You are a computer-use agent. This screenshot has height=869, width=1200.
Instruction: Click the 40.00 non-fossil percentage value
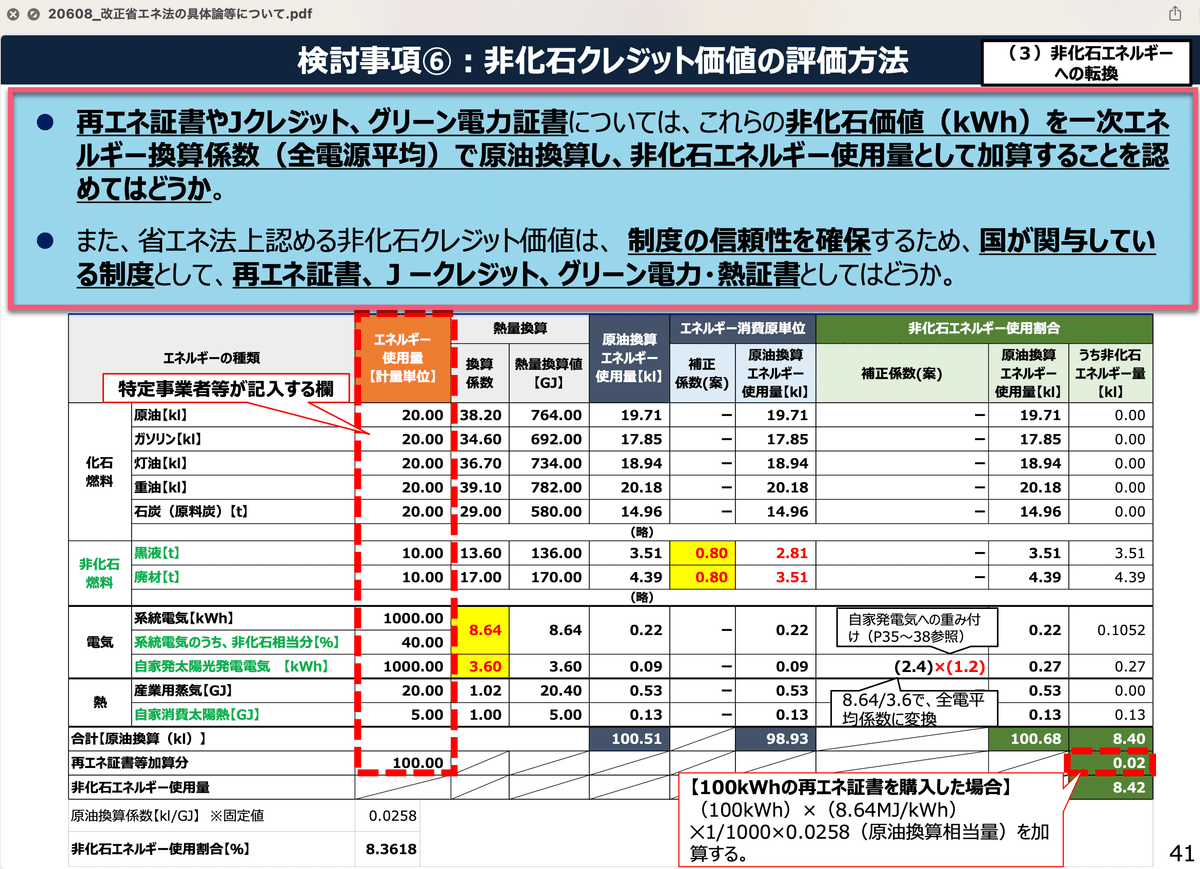click(420, 642)
